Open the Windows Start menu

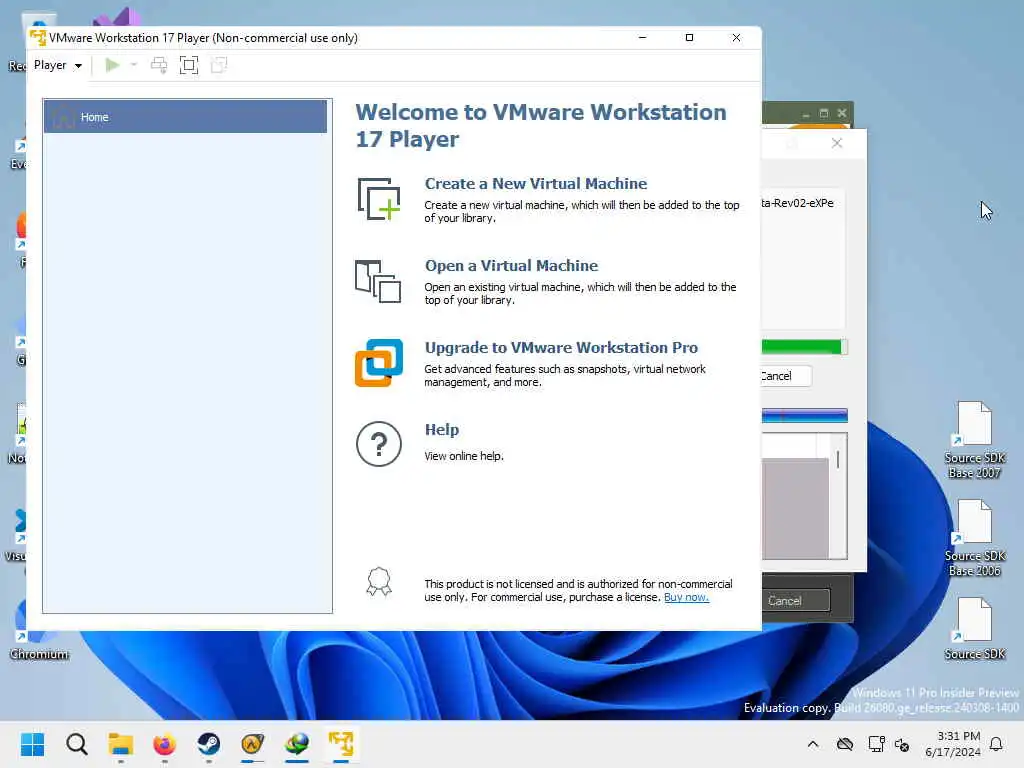tap(33, 744)
